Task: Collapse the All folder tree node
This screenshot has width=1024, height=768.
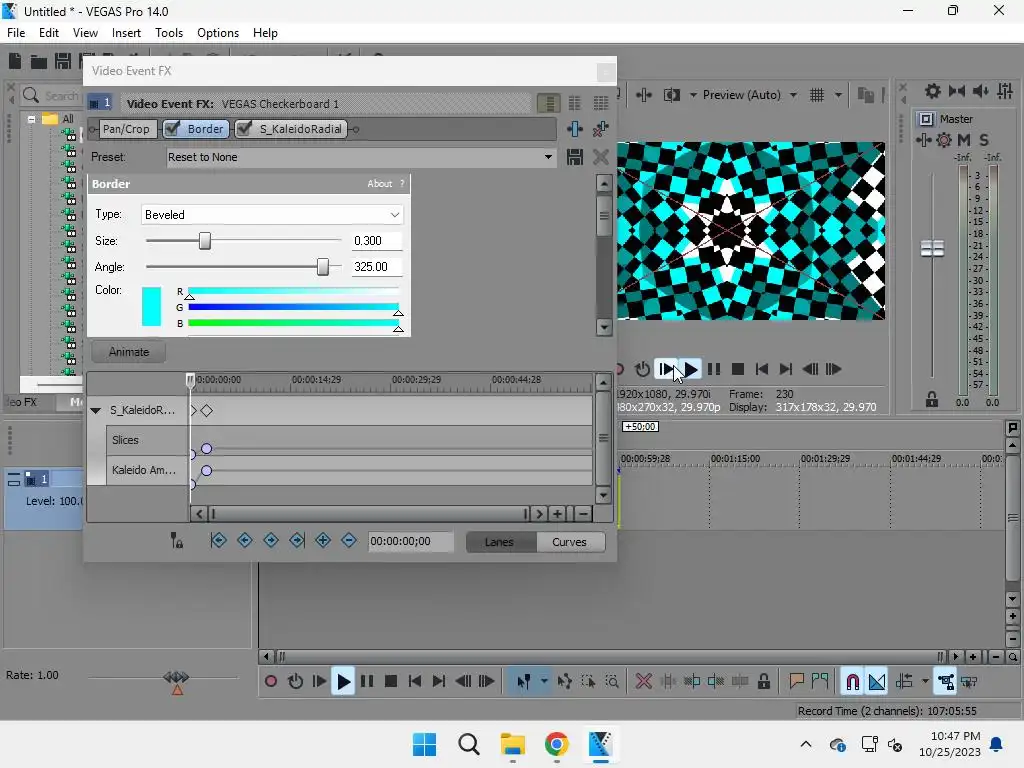Action: tap(31, 119)
